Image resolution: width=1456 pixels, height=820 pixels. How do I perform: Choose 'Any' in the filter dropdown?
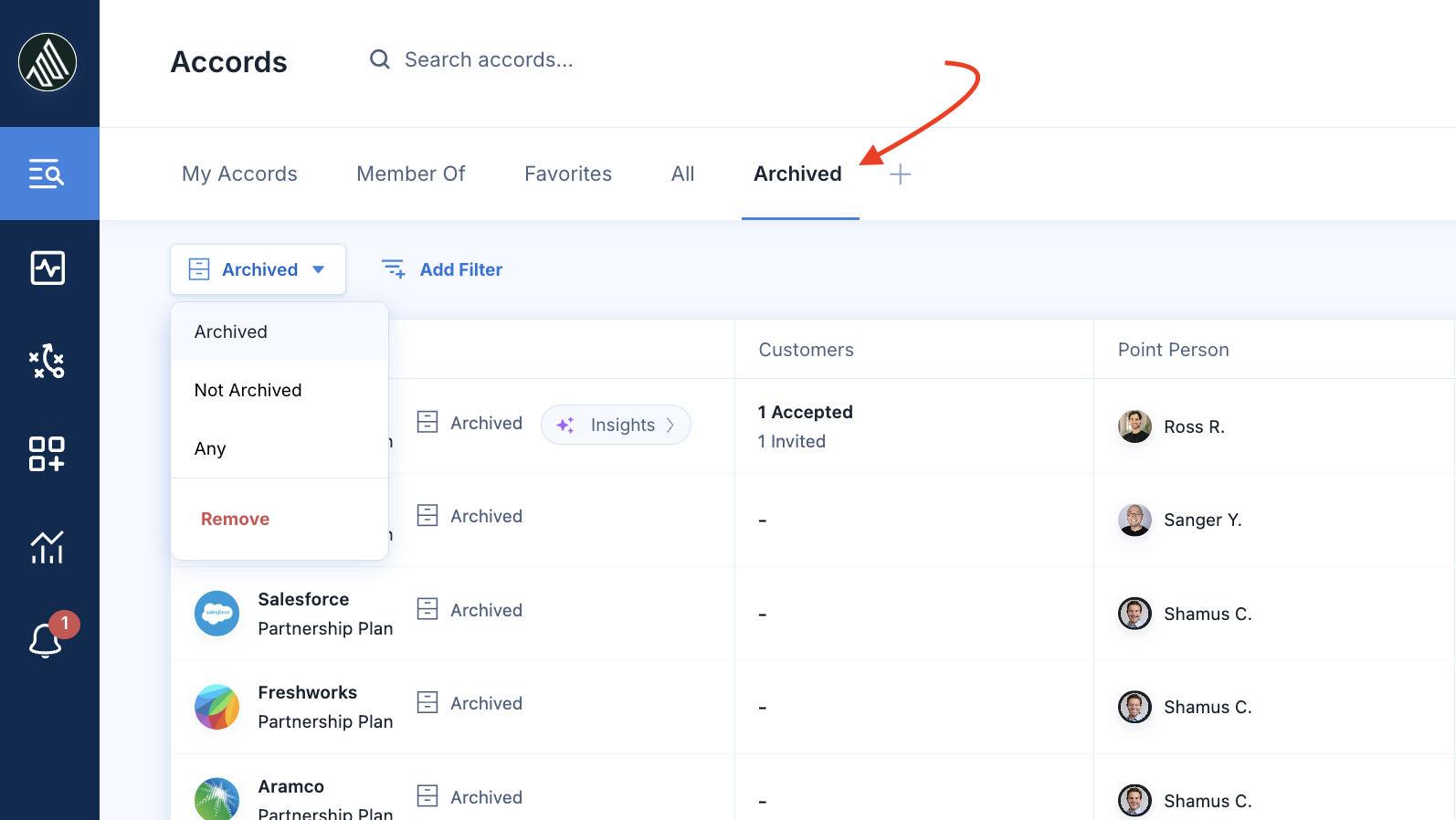(x=210, y=448)
